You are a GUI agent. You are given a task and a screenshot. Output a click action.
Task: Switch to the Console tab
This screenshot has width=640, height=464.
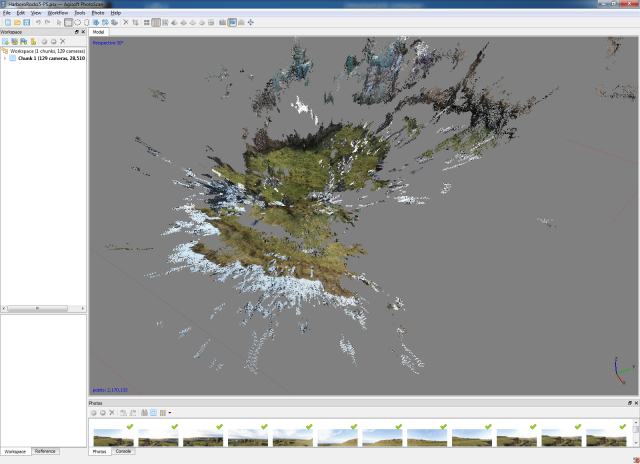[123, 451]
